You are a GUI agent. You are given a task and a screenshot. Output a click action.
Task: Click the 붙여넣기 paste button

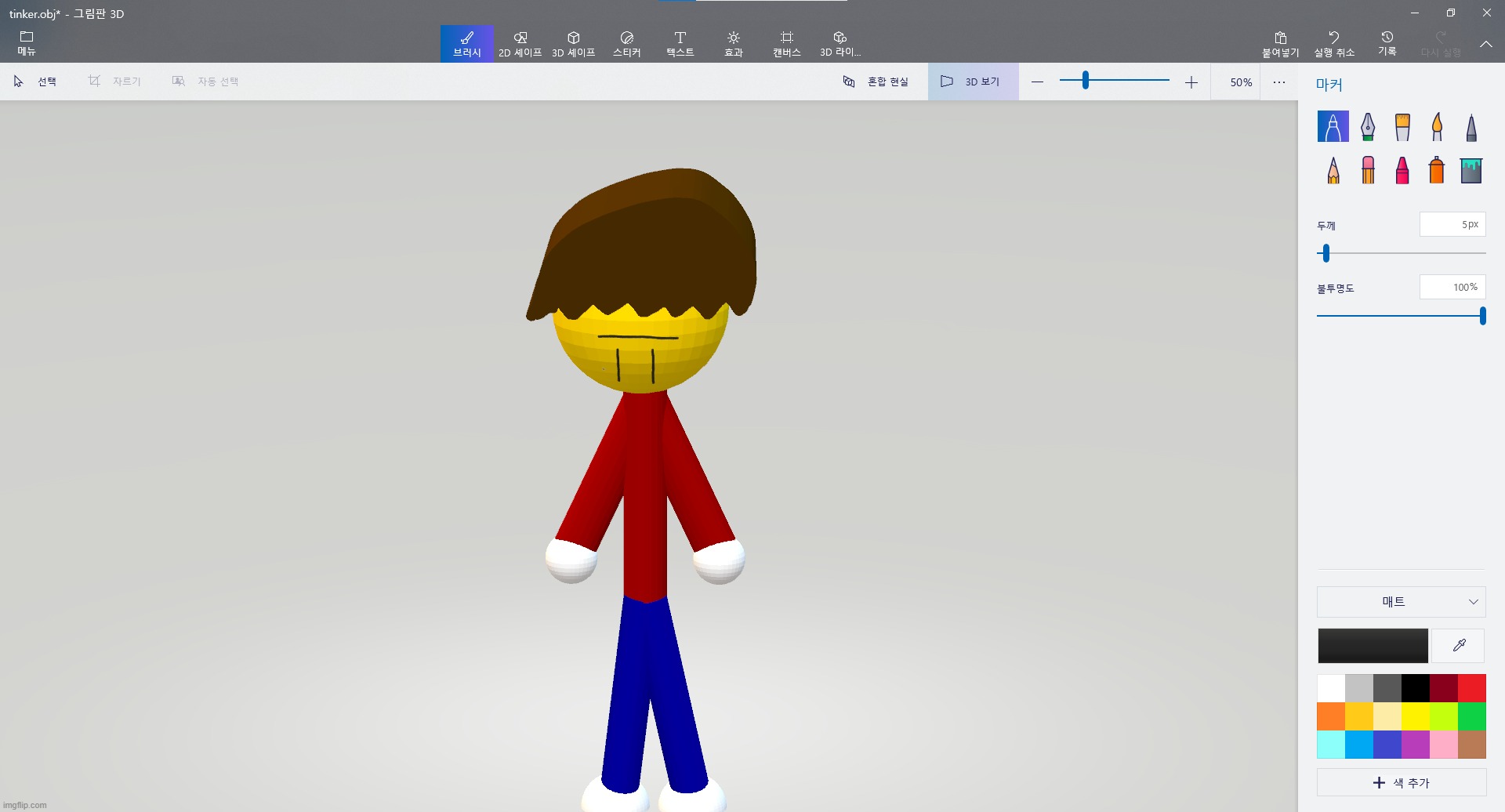pos(1281,44)
